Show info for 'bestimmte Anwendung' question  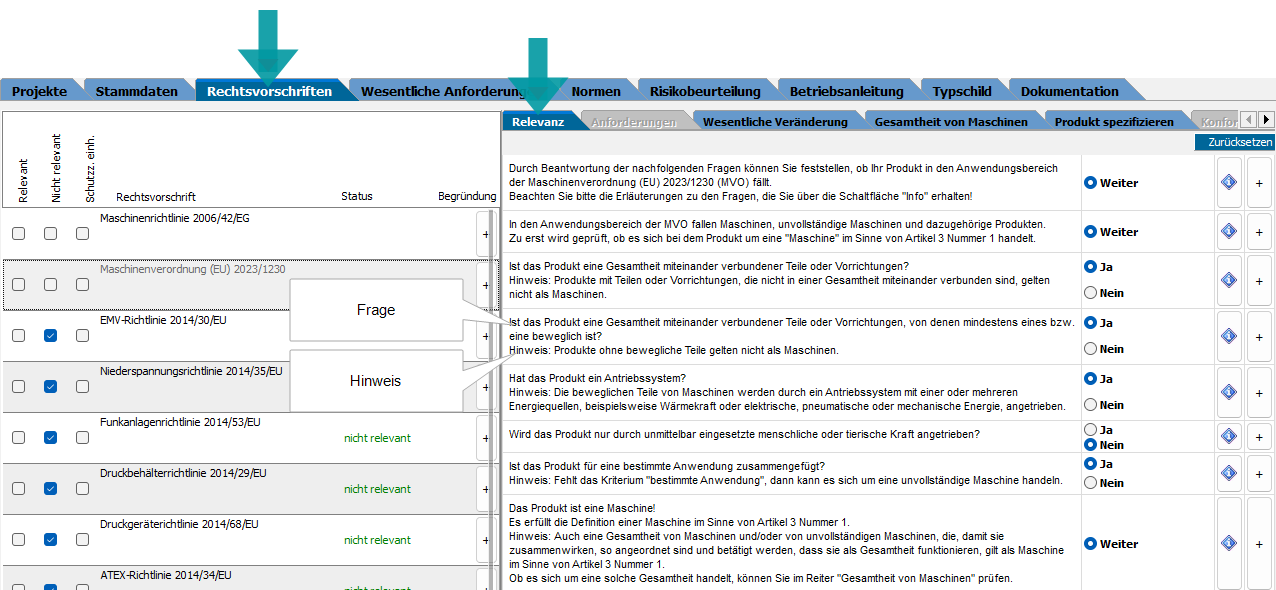[x=1229, y=473]
